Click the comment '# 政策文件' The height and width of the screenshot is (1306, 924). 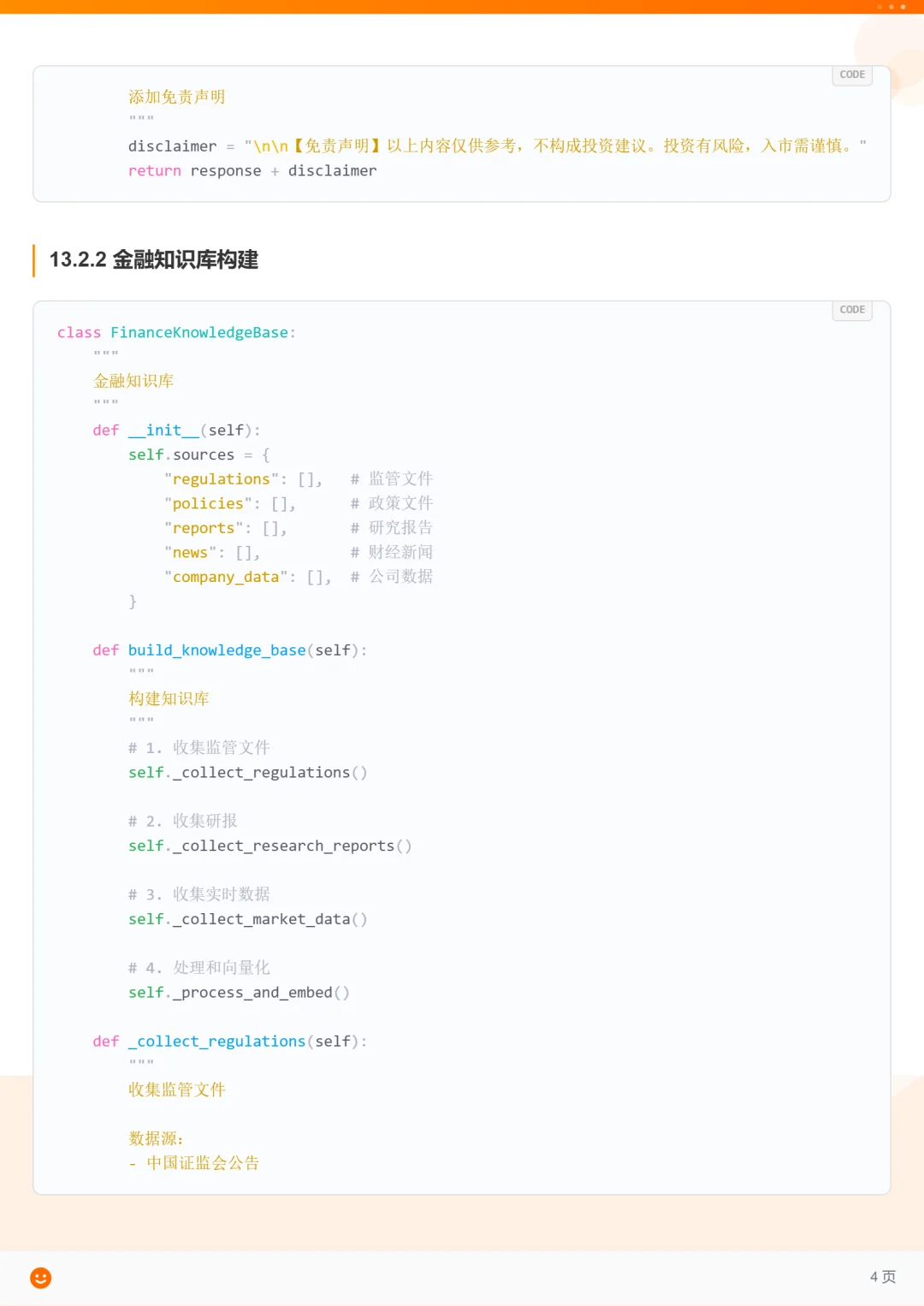(x=392, y=503)
